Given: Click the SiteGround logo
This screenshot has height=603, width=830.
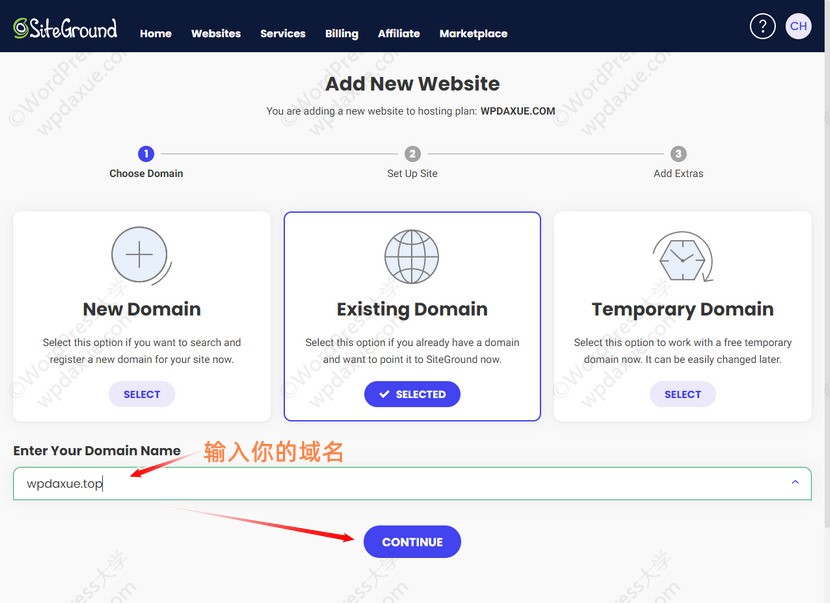Looking at the screenshot, I should pos(65,28).
